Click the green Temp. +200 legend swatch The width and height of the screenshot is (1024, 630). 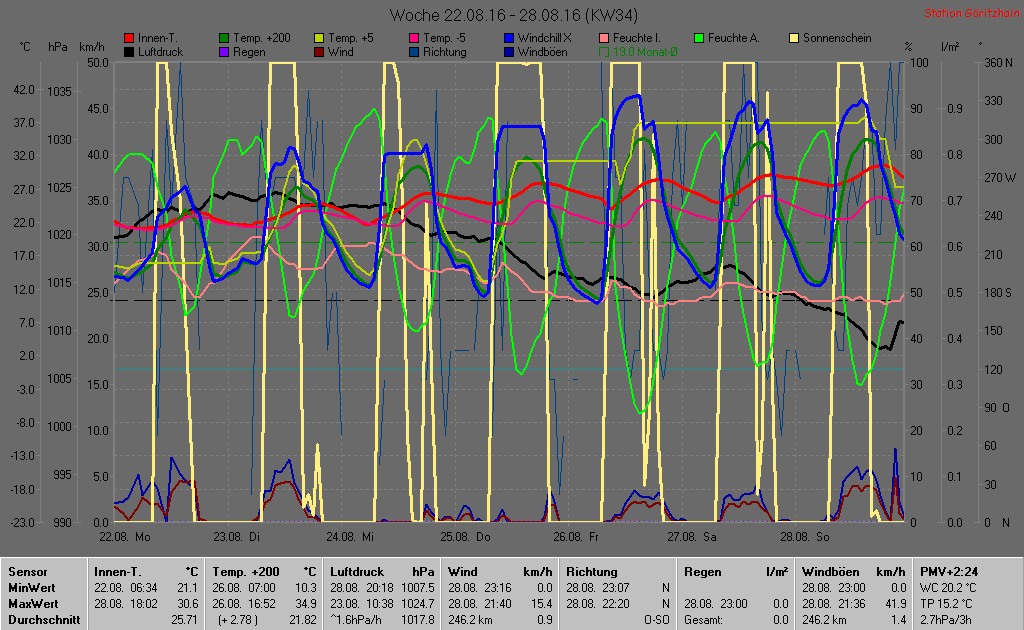pyautogui.click(x=224, y=39)
